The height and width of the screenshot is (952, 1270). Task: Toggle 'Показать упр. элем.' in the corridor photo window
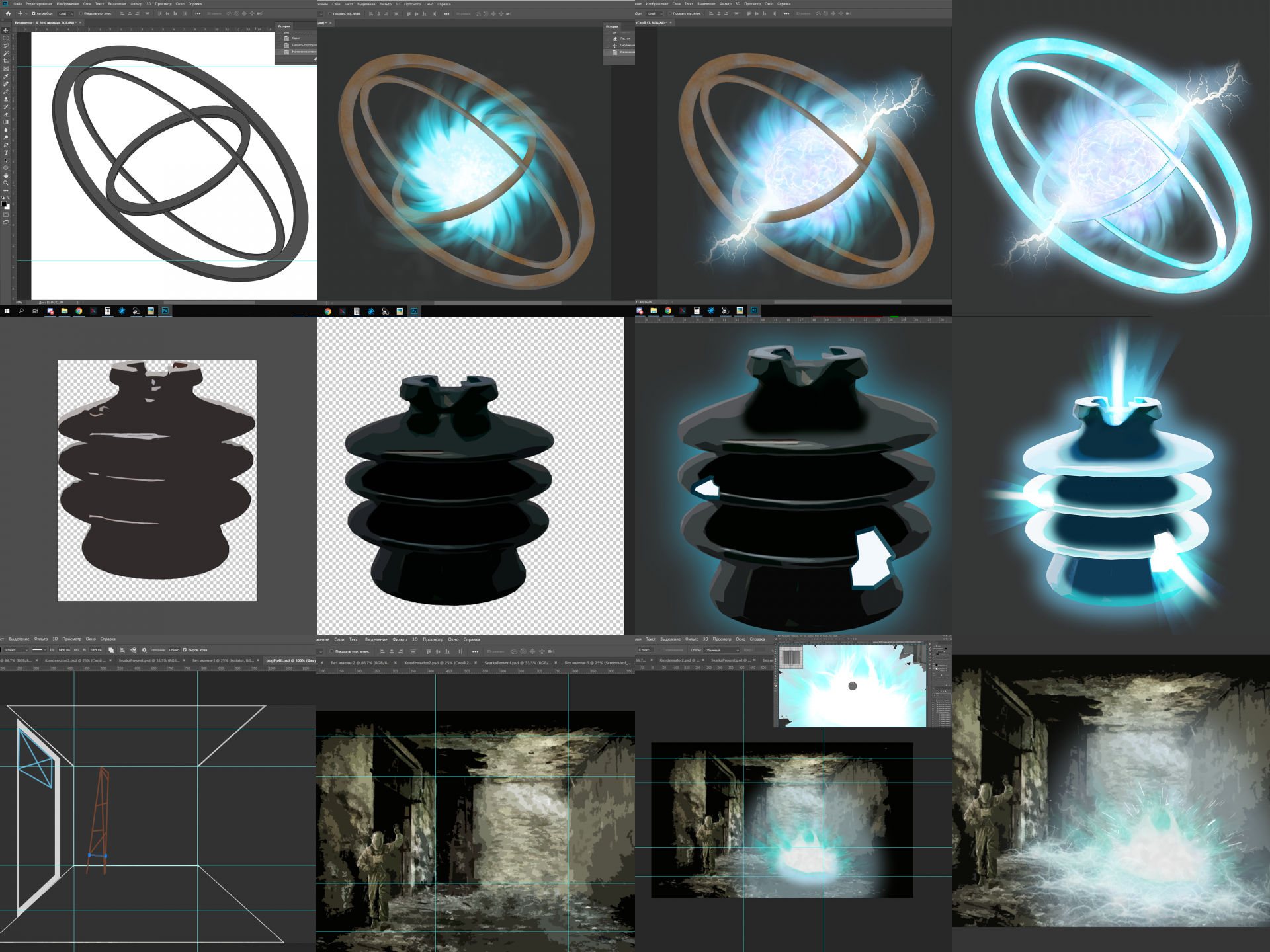331,651
